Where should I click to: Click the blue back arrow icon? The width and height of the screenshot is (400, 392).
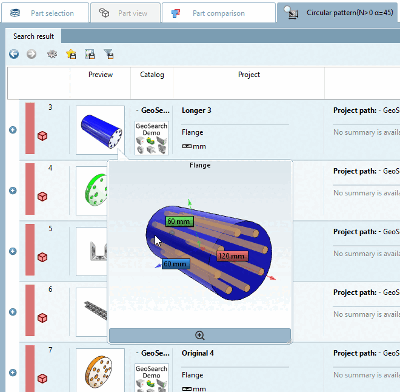pyautogui.click(x=14, y=54)
